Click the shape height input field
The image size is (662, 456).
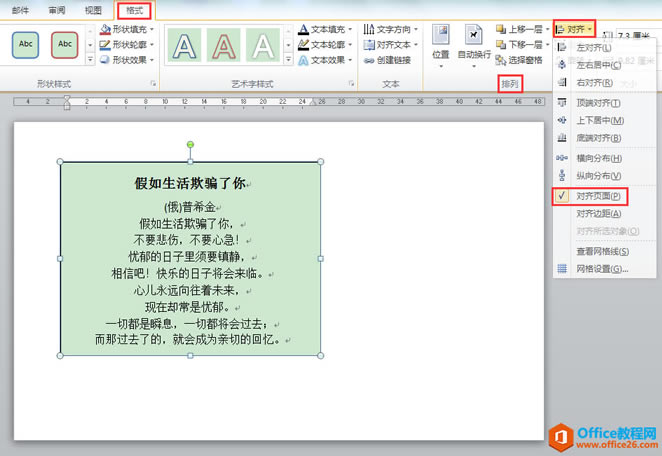tap(637, 35)
